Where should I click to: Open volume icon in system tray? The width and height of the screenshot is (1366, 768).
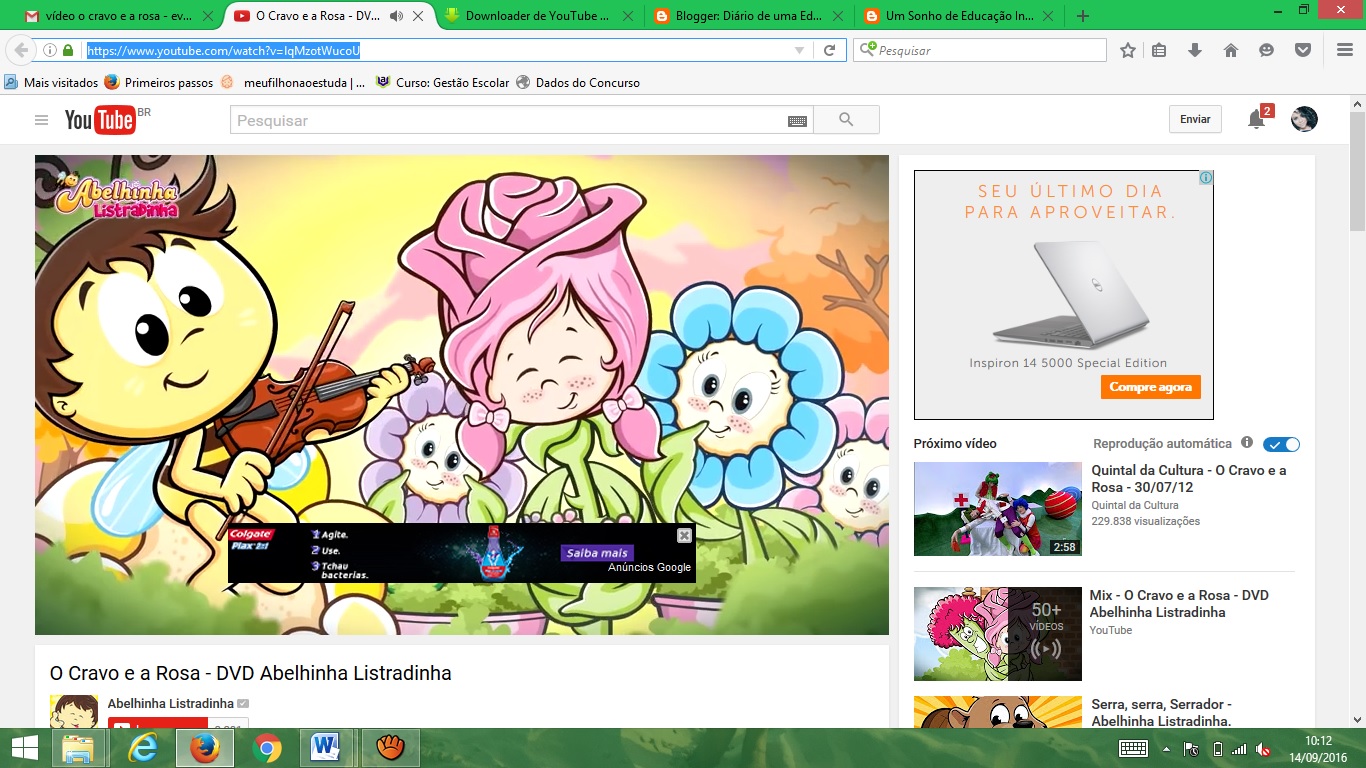[1263, 748]
